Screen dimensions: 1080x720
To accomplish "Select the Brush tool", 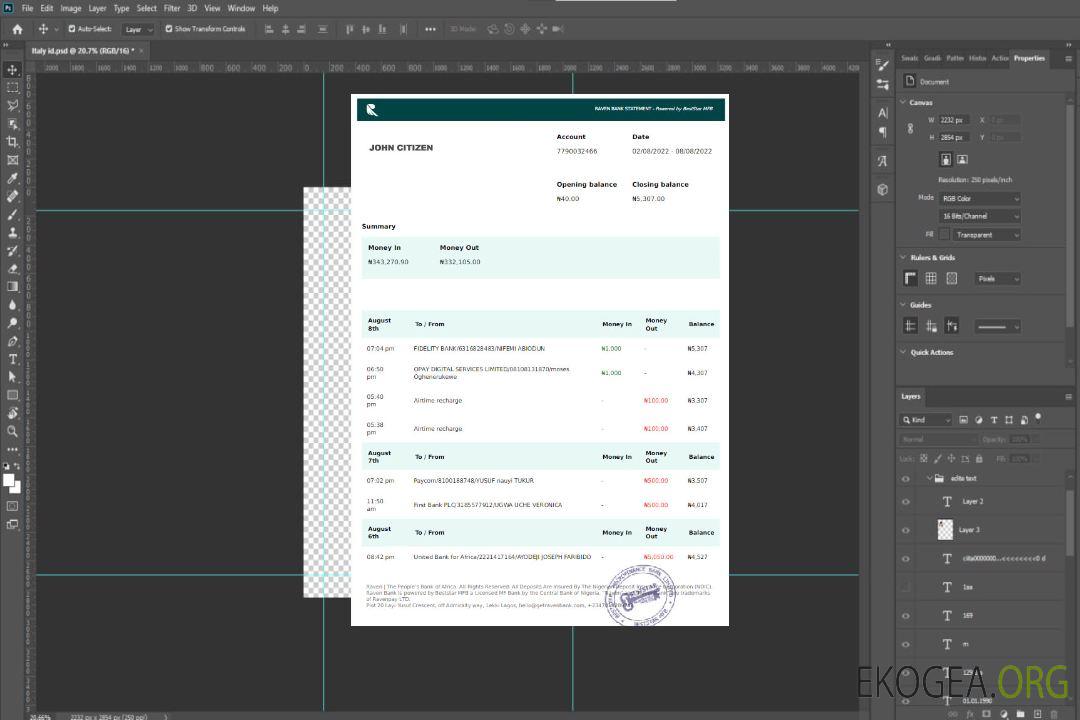I will (12, 214).
